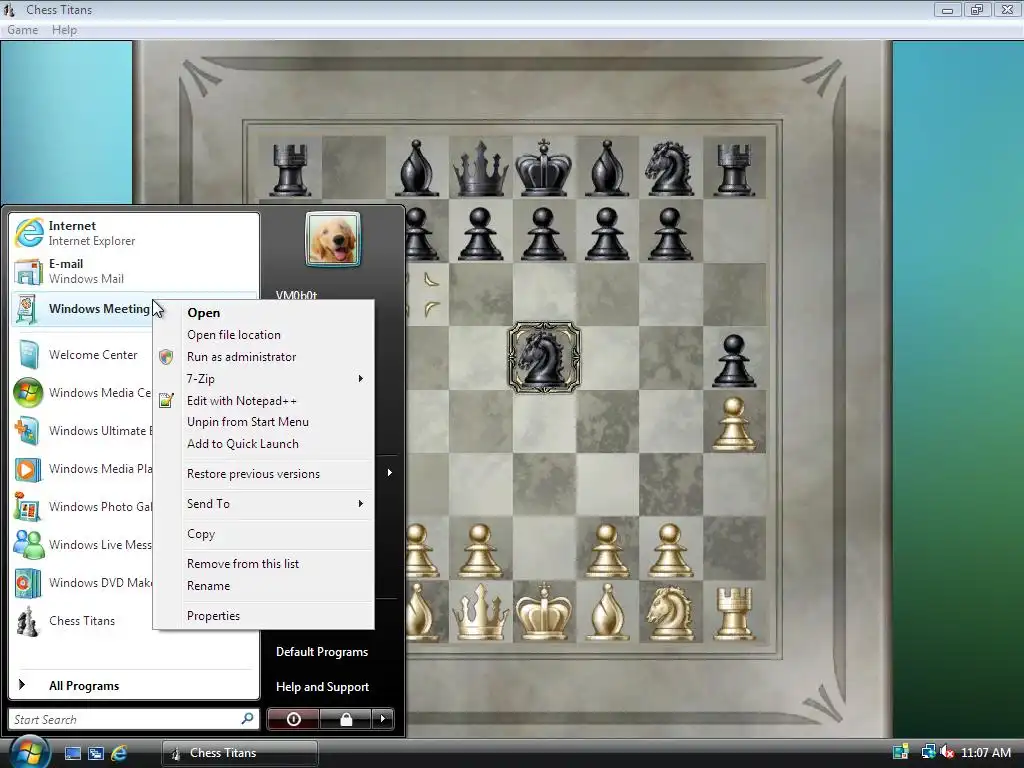The width and height of the screenshot is (1024, 768).
Task: Choose Copy in context menu
Action: 264,534
